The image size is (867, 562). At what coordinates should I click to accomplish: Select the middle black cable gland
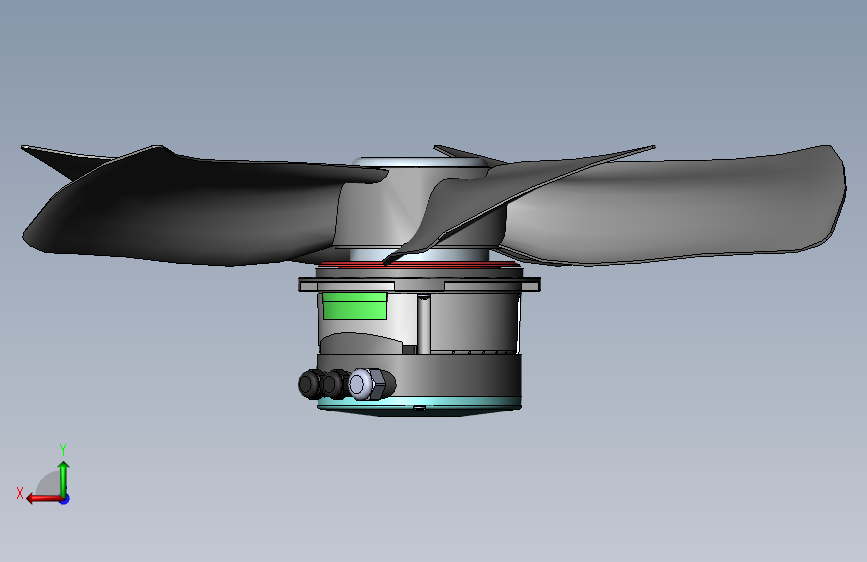[335, 383]
